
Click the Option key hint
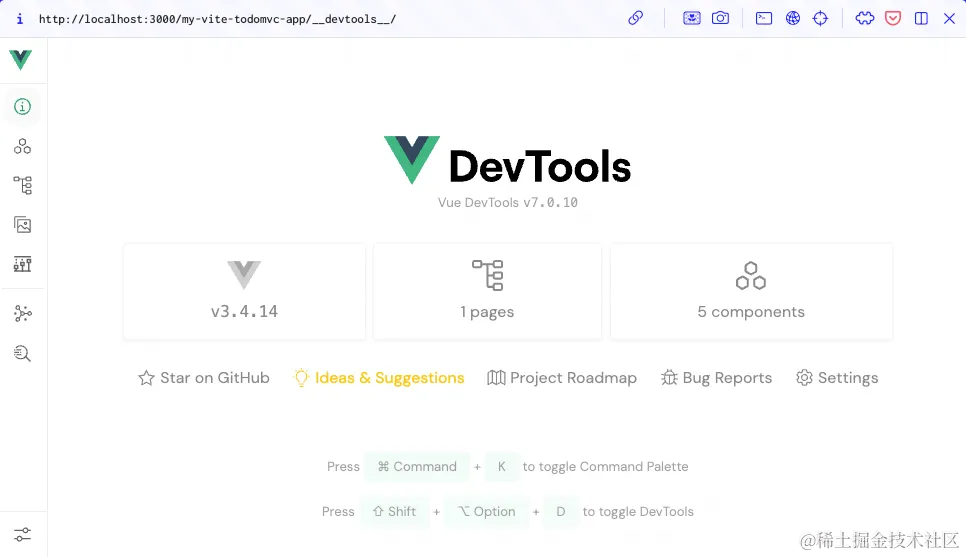[x=486, y=511]
